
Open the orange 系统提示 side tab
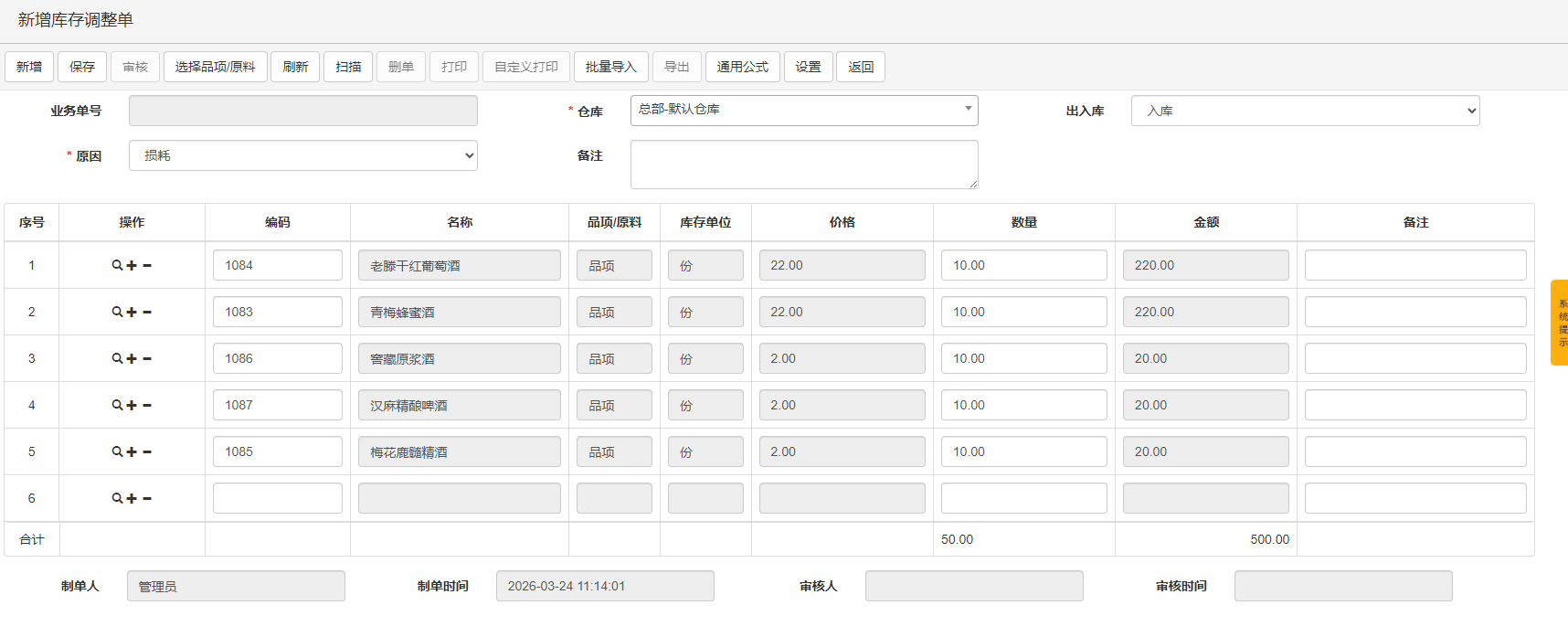(1560, 323)
